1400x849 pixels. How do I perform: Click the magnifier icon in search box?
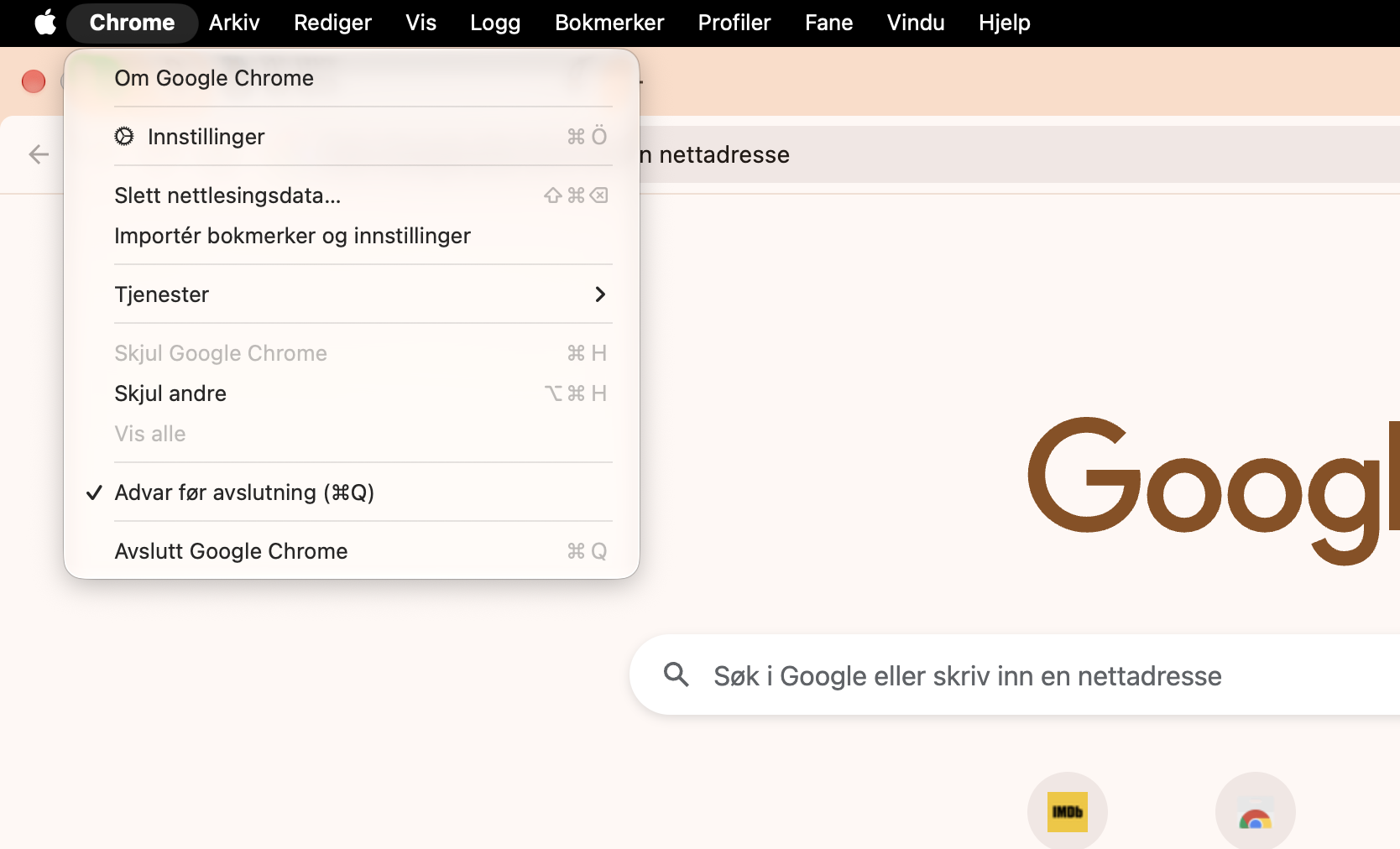(676, 675)
